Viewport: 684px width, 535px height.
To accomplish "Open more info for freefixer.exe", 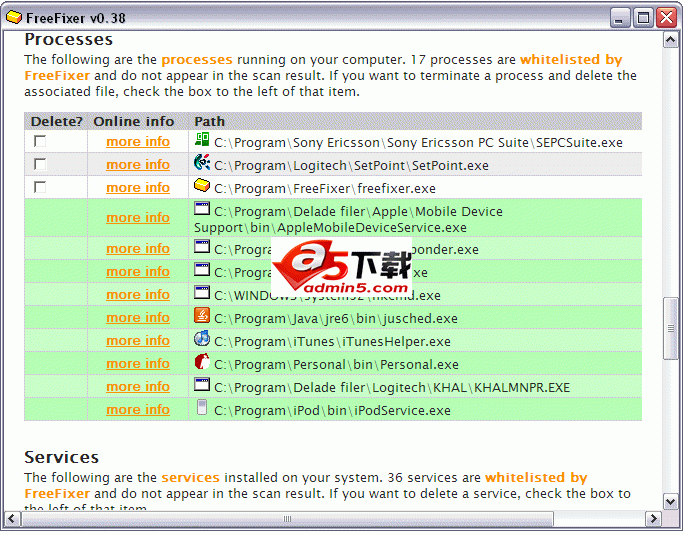I will (138, 188).
